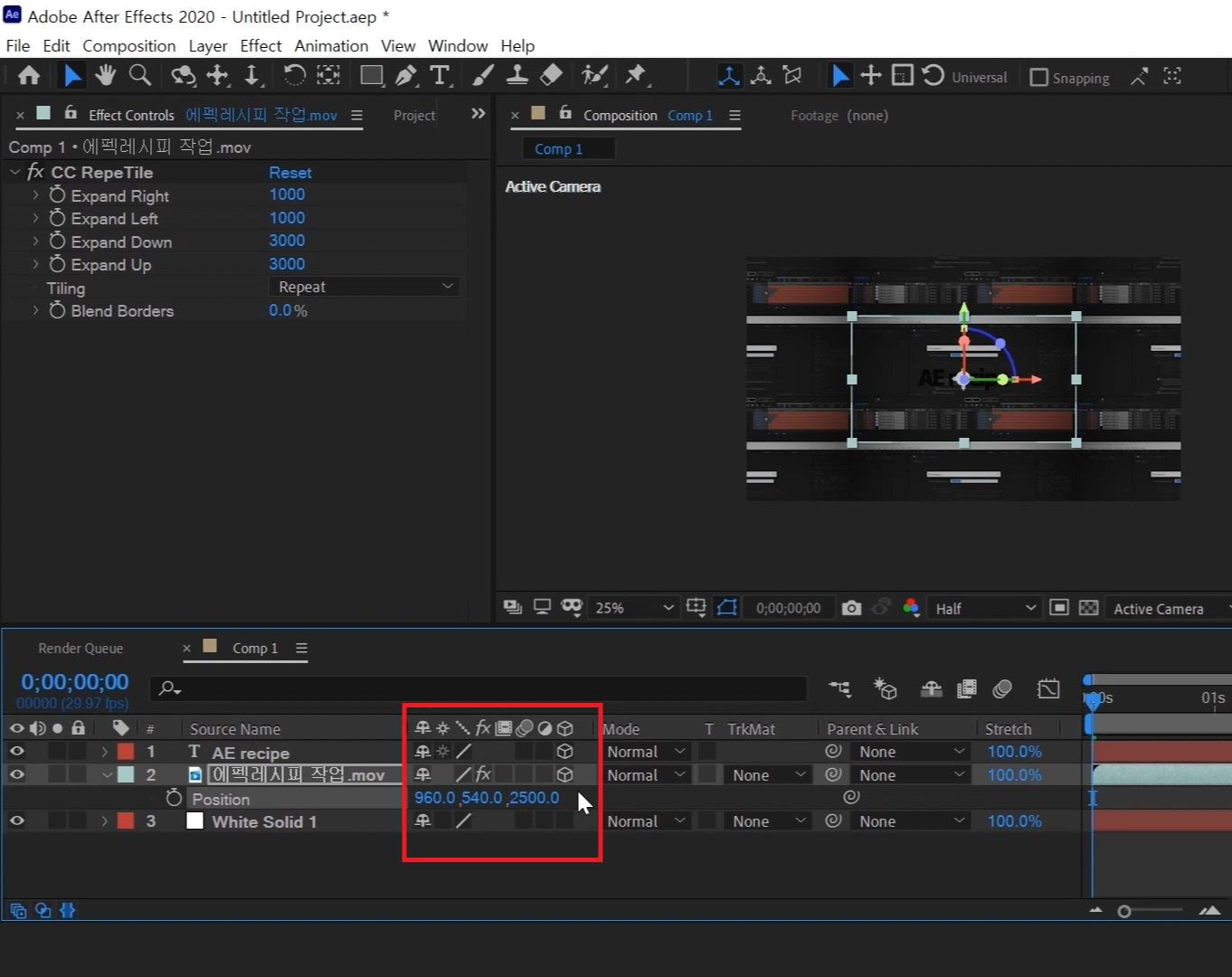Select the Roto Brush tool
The width and height of the screenshot is (1232, 977).
point(594,76)
